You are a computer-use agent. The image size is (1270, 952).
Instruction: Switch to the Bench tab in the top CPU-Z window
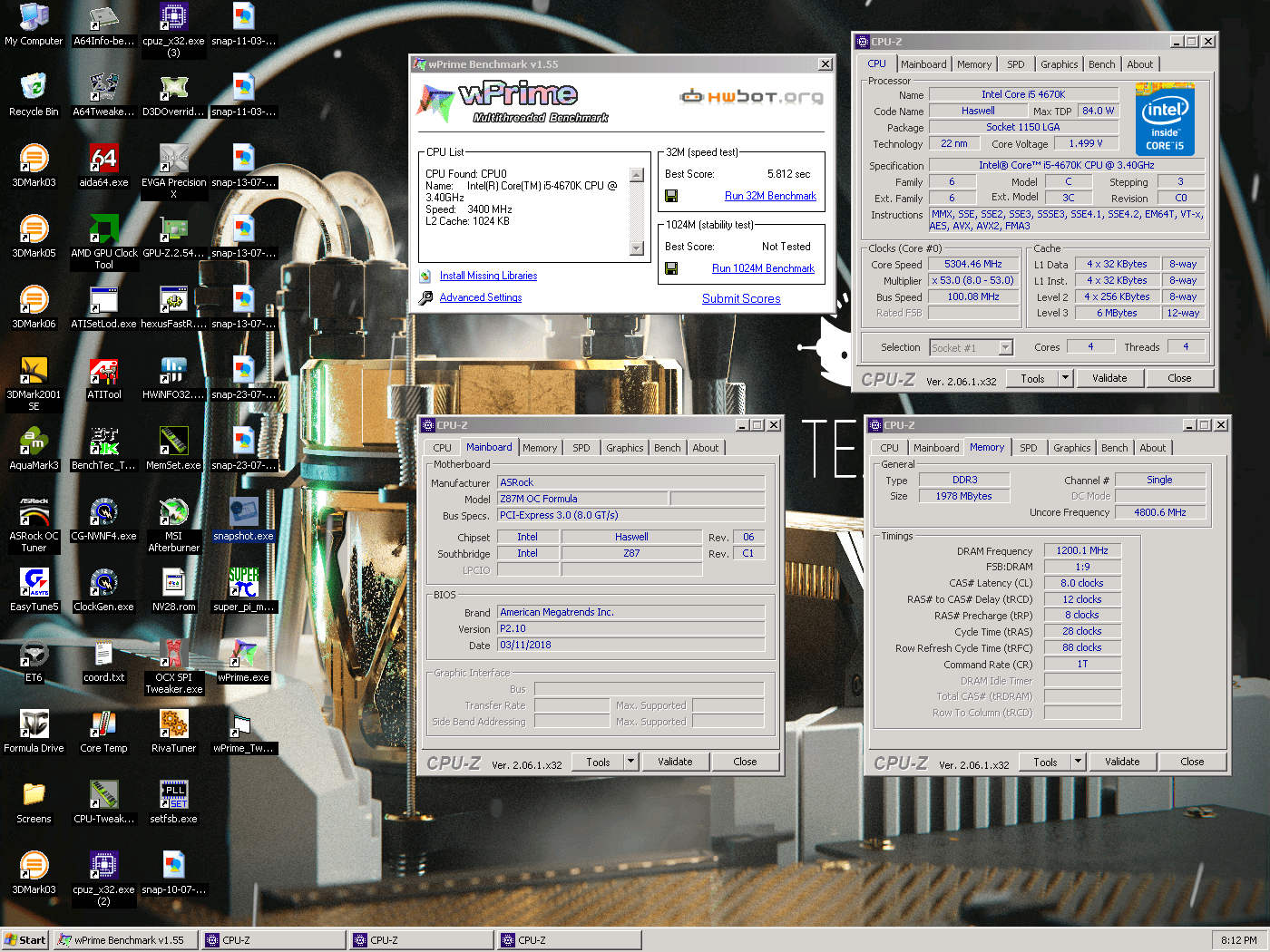coord(1102,64)
